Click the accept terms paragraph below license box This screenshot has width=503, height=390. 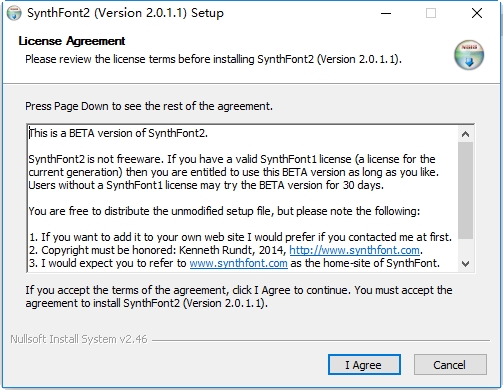(x=239, y=297)
